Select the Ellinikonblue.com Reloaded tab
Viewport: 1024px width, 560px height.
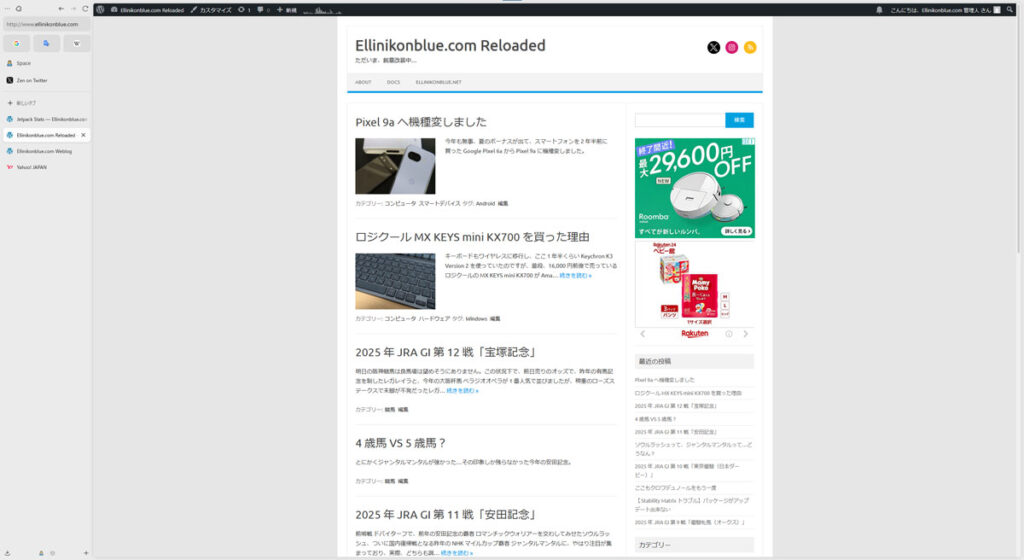46,135
